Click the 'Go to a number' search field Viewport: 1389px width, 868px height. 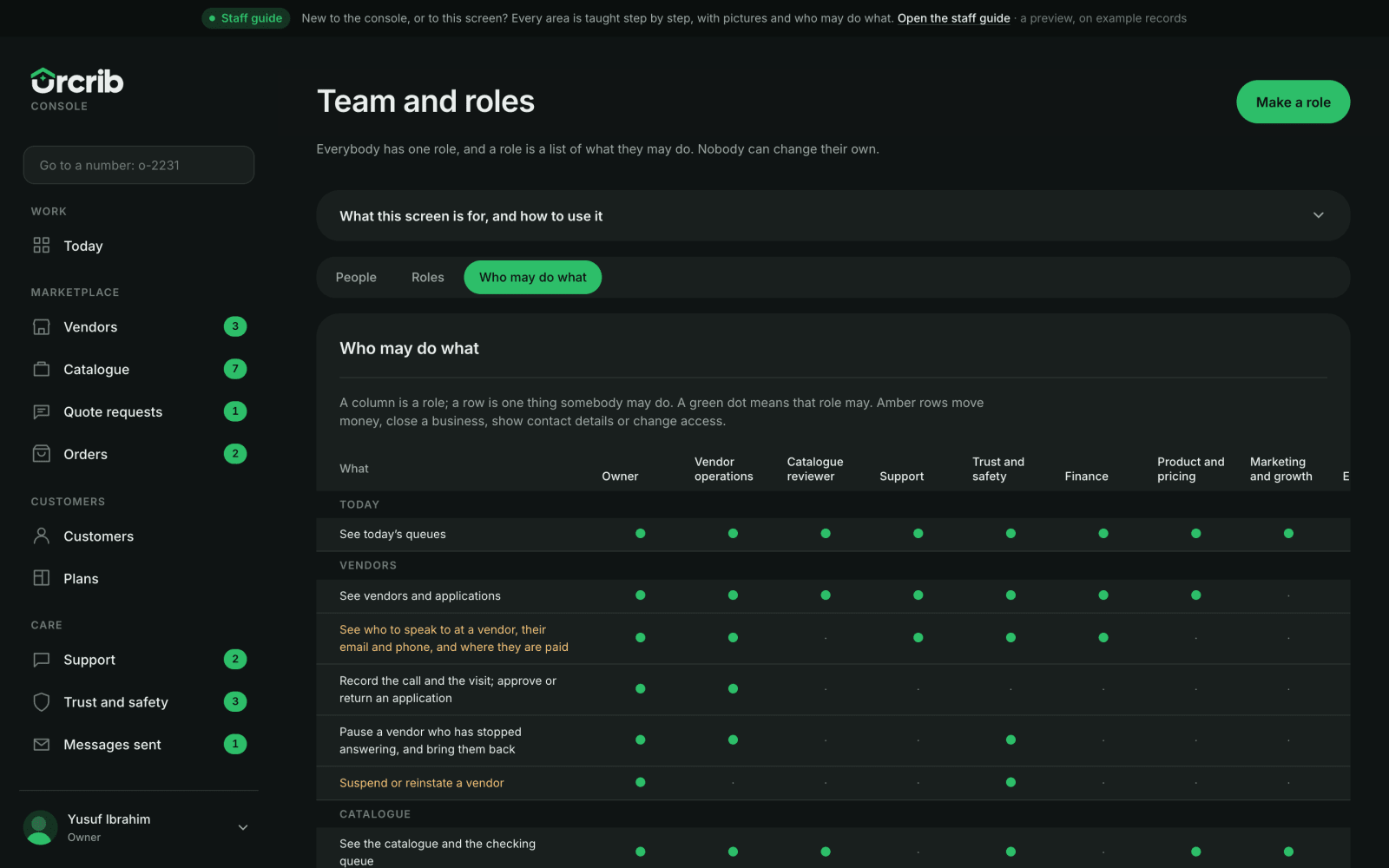coord(139,165)
